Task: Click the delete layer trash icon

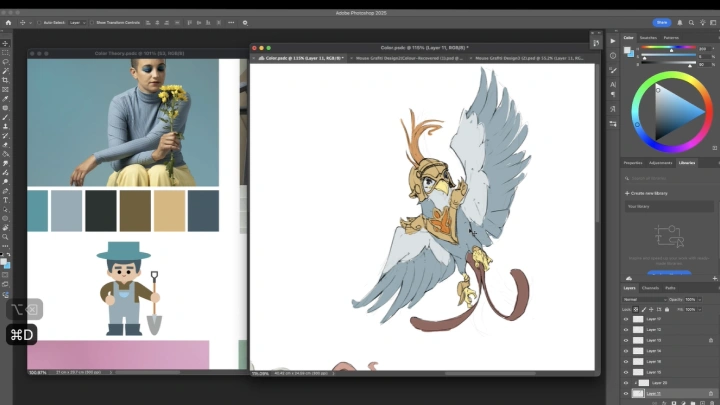Action: tap(711, 403)
